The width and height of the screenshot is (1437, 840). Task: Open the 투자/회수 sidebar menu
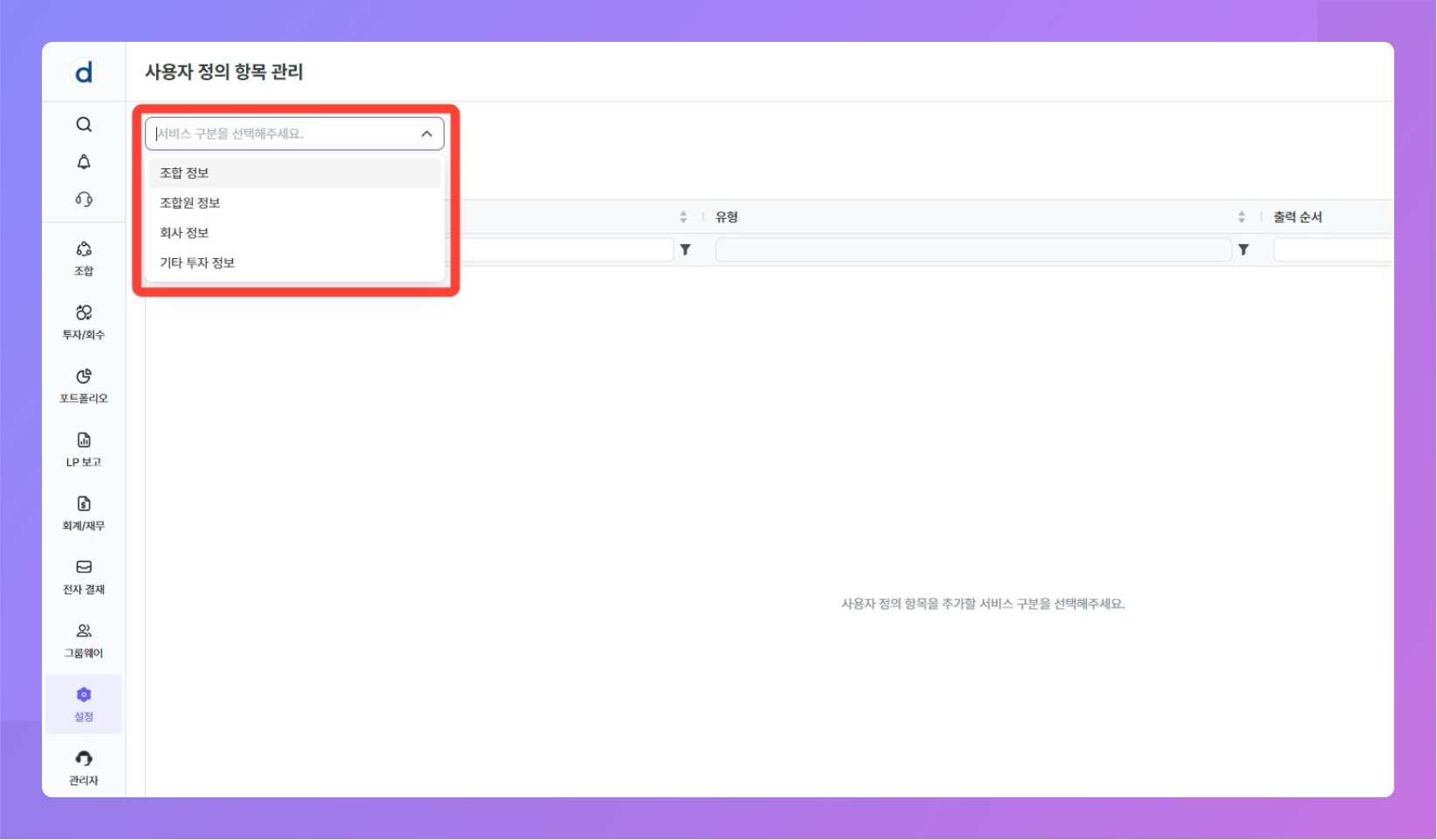84,322
